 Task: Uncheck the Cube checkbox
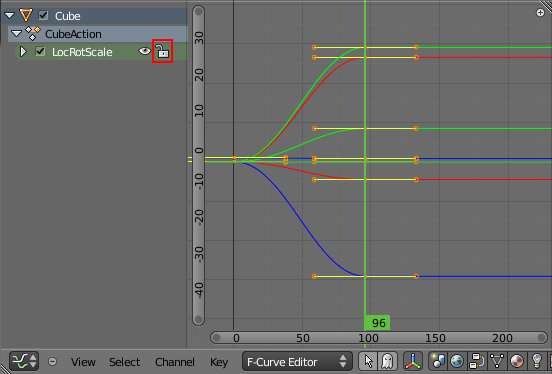pyautogui.click(x=43, y=15)
